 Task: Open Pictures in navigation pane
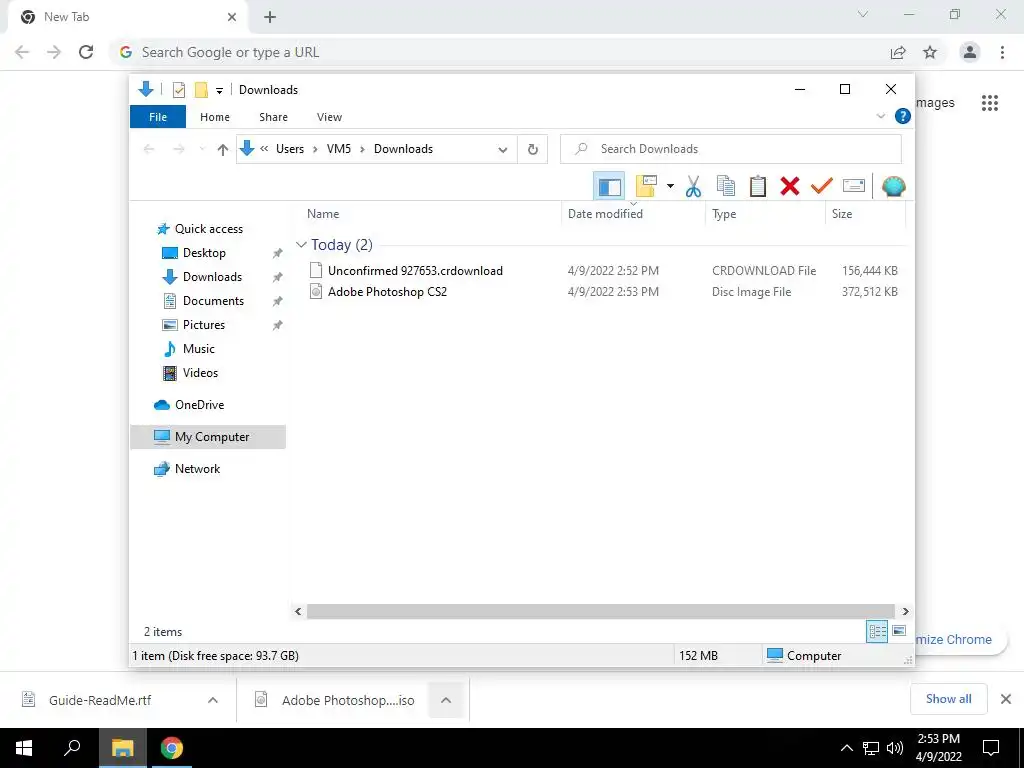204,325
